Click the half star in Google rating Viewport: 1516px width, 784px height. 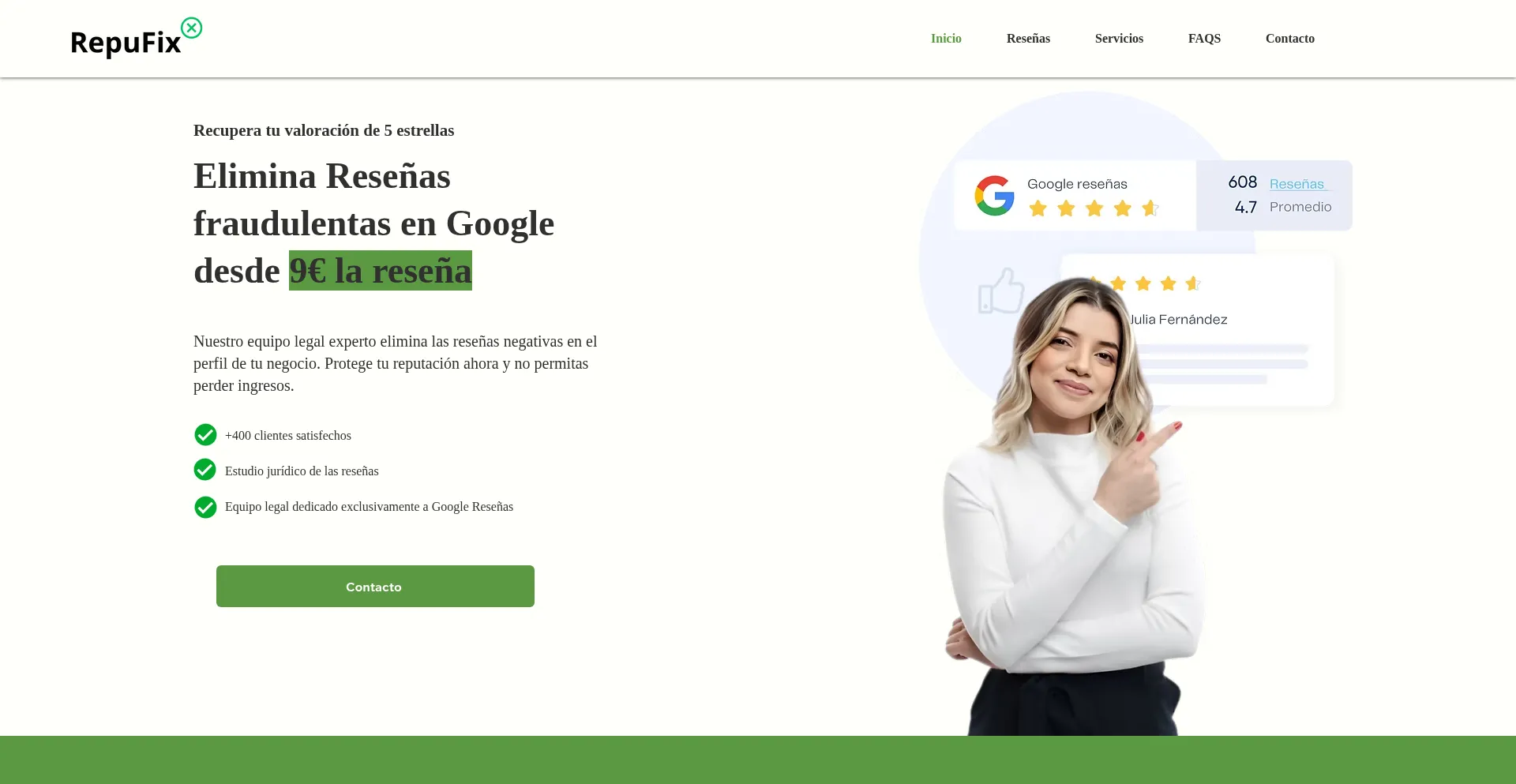(1150, 208)
